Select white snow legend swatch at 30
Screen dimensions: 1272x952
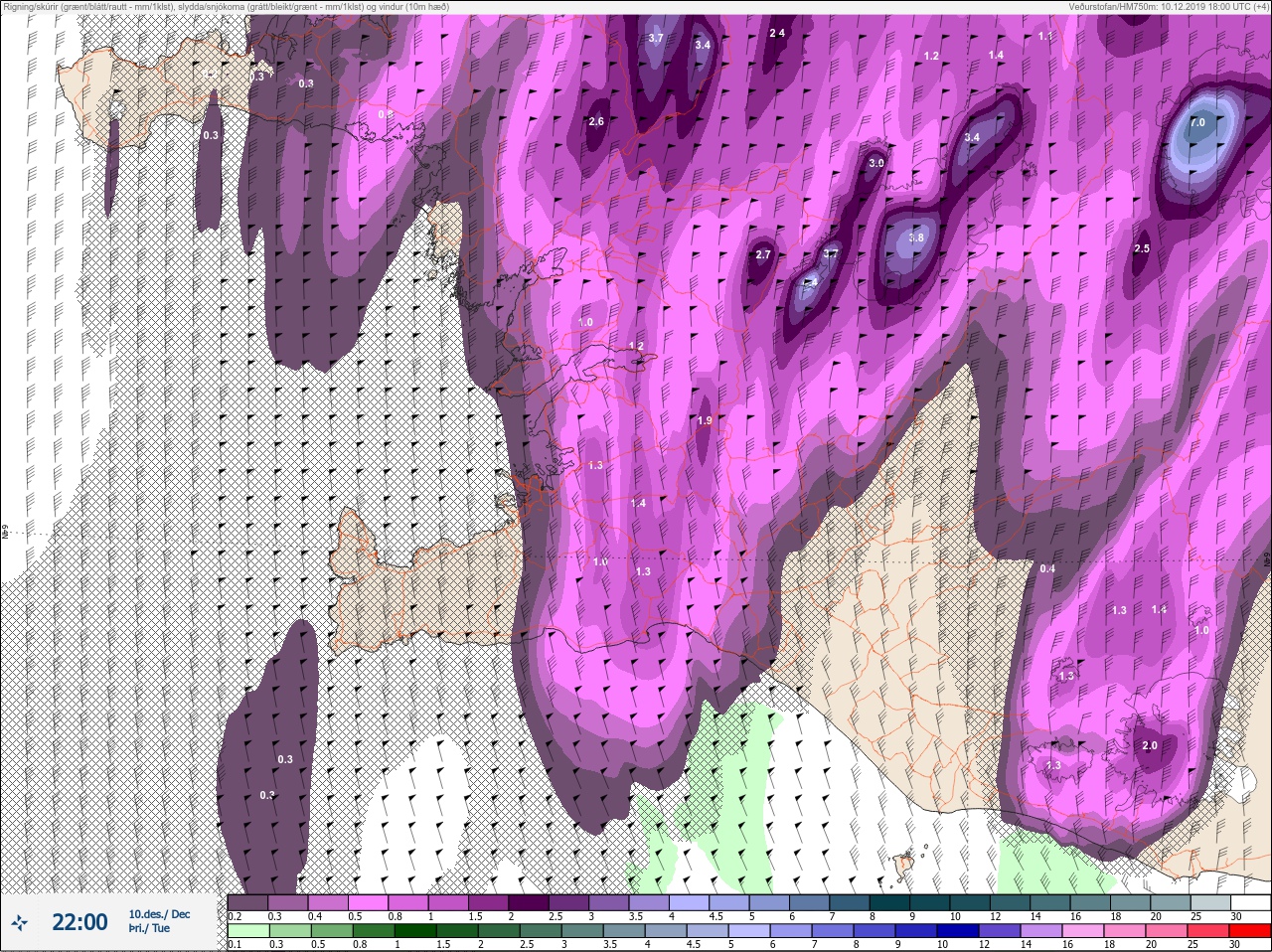point(1250,903)
